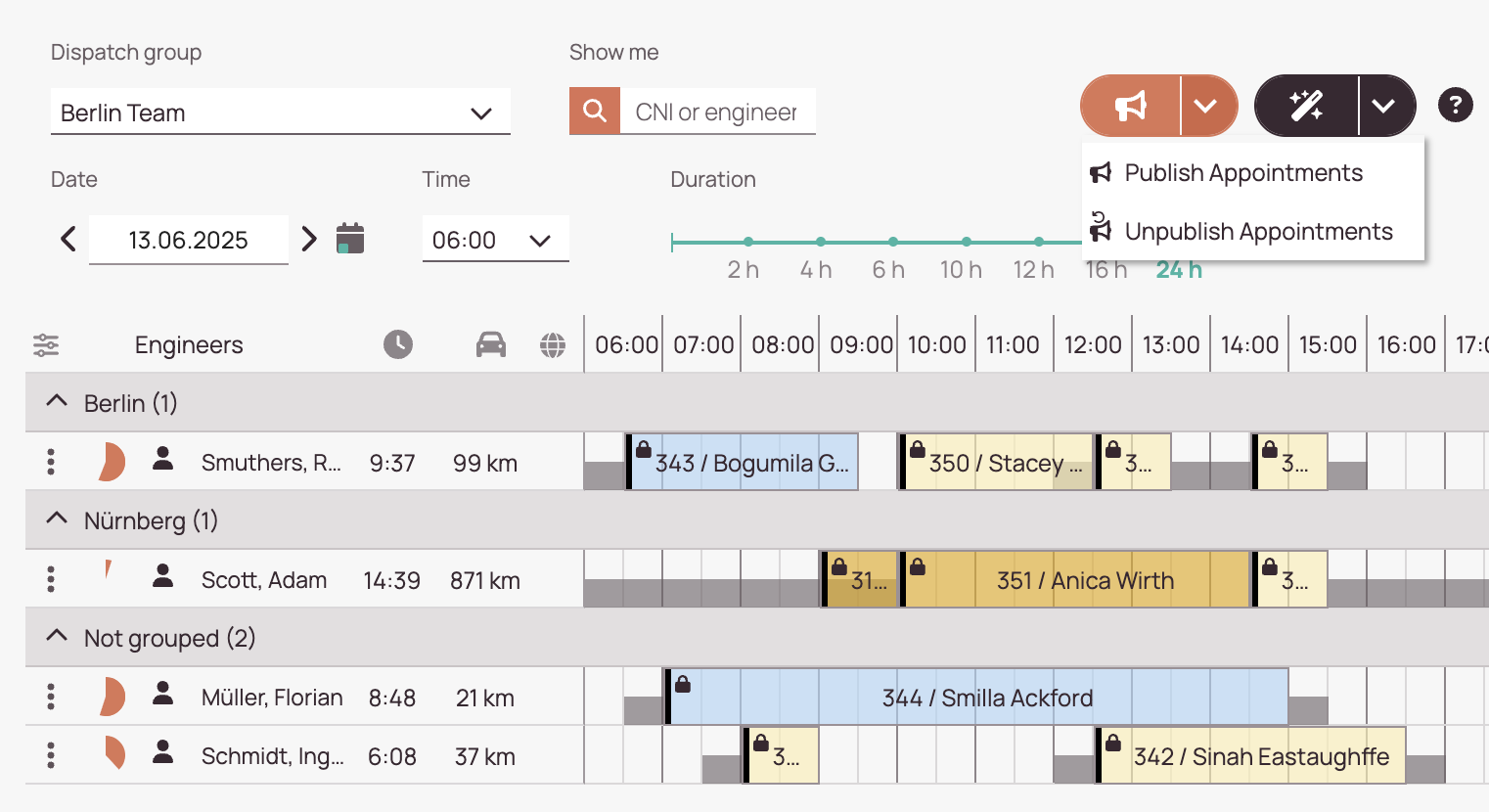Select Unpublish Appointments from the menu

point(1257,232)
